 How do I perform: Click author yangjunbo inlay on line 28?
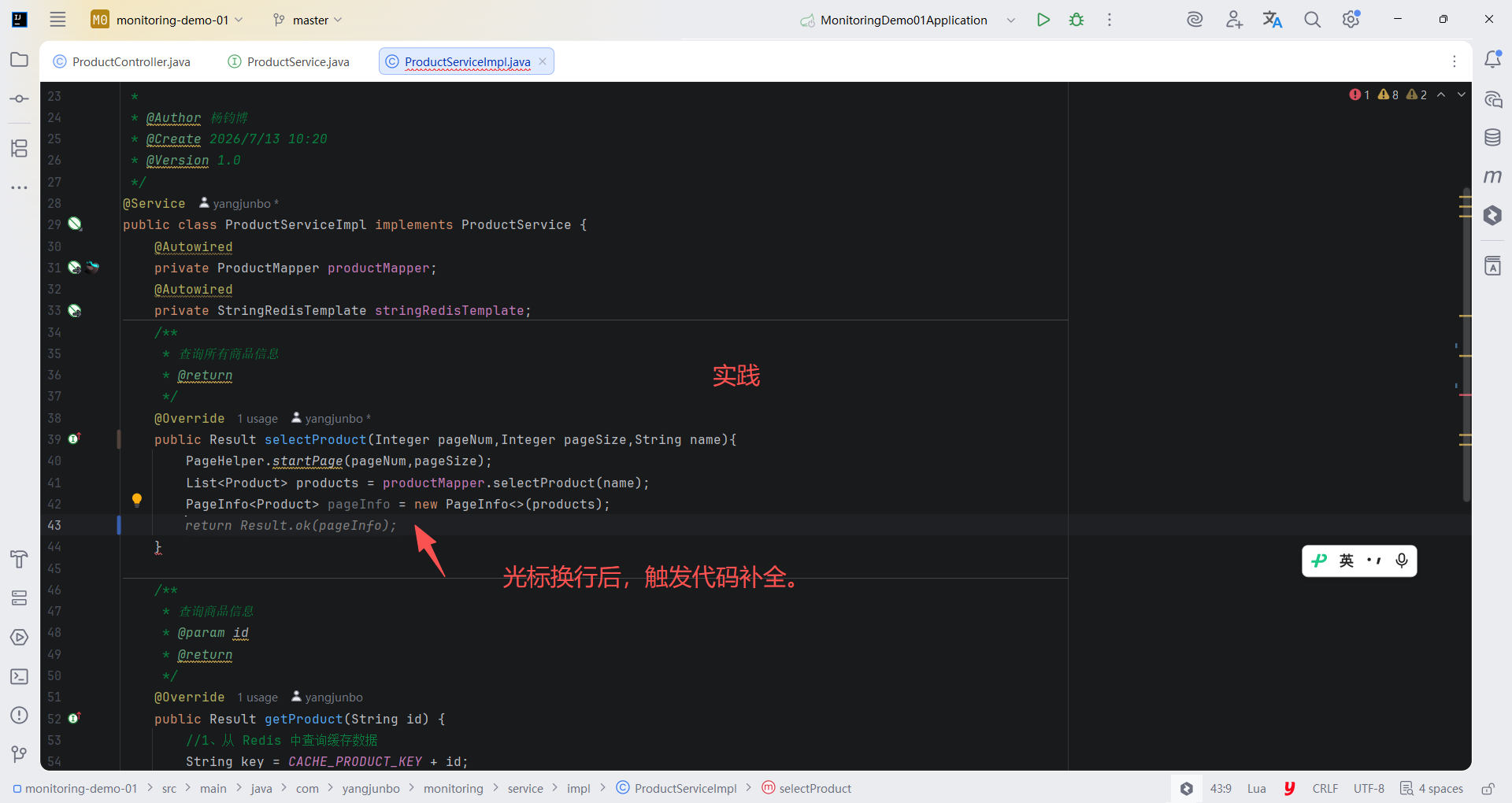click(239, 203)
